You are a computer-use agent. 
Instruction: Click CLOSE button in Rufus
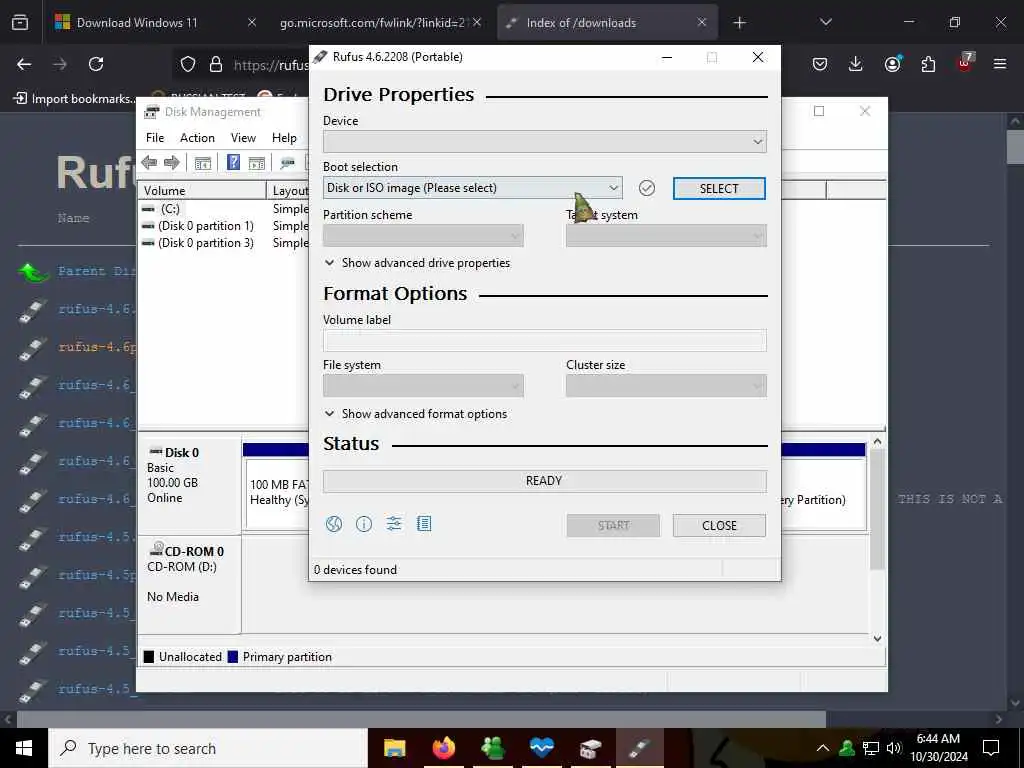[719, 526]
